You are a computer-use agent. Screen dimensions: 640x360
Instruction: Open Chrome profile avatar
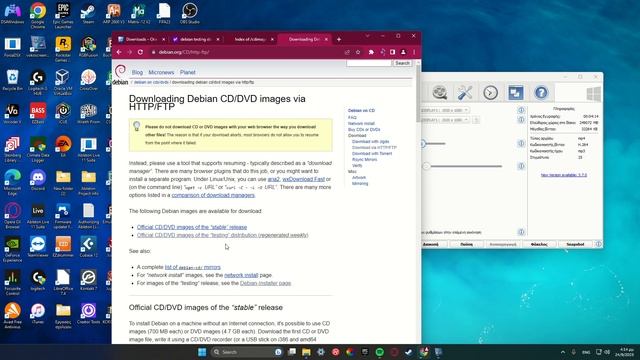pyautogui.click(x=403, y=52)
